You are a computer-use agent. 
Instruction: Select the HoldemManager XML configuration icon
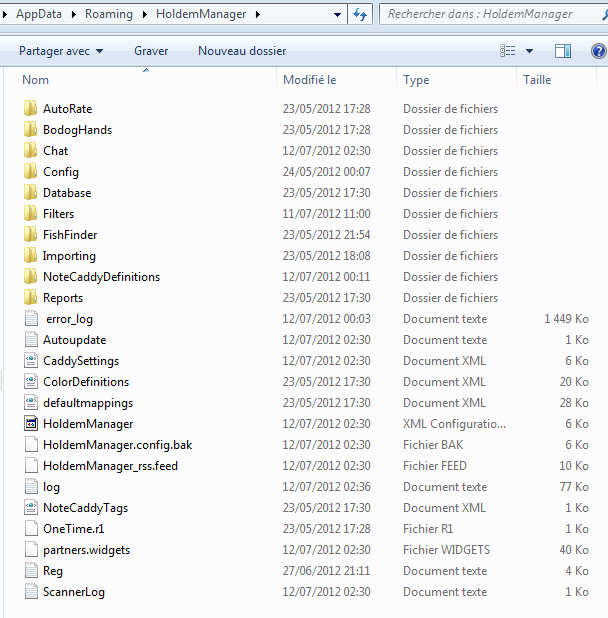pyautogui.click(x=31, y=423)
